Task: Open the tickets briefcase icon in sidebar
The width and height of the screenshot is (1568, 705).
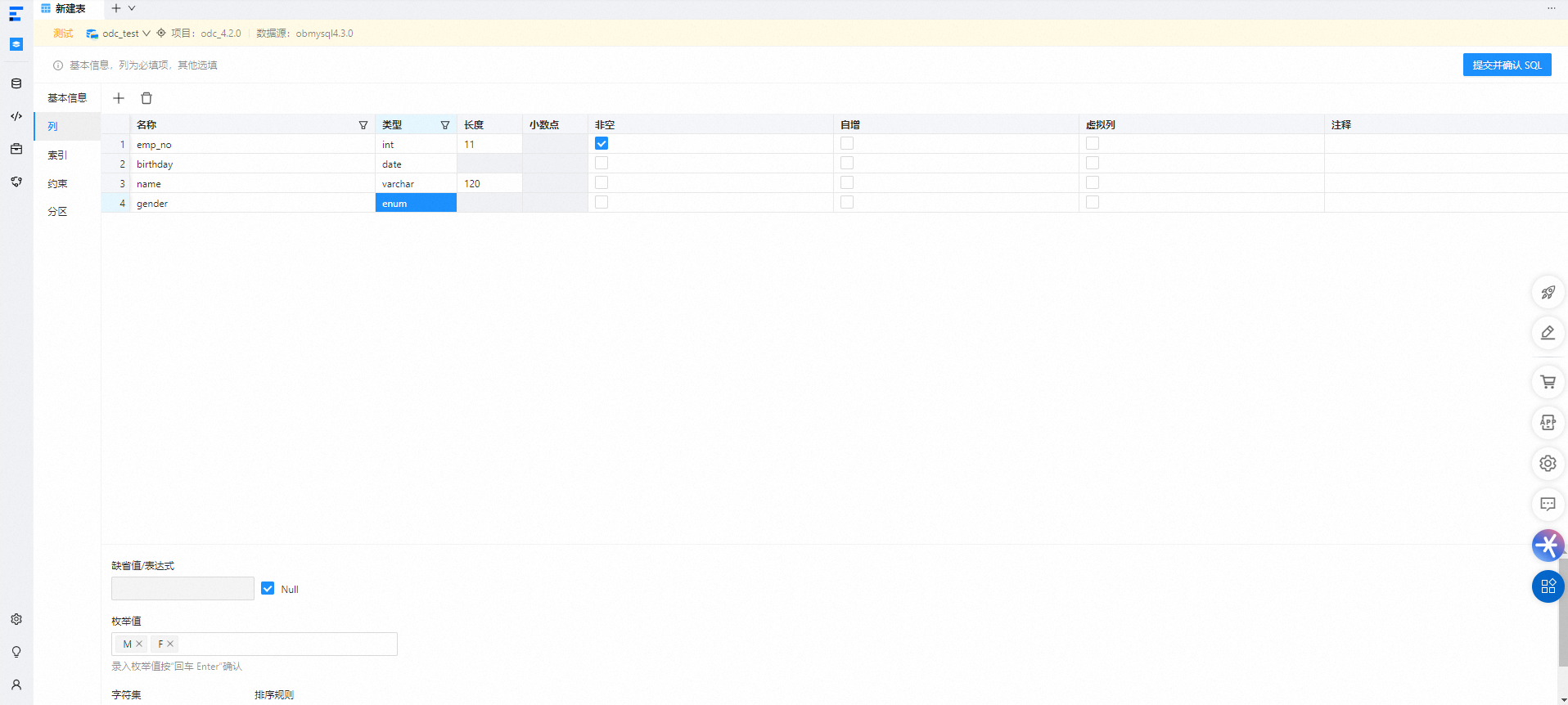Action: (16, 149)
